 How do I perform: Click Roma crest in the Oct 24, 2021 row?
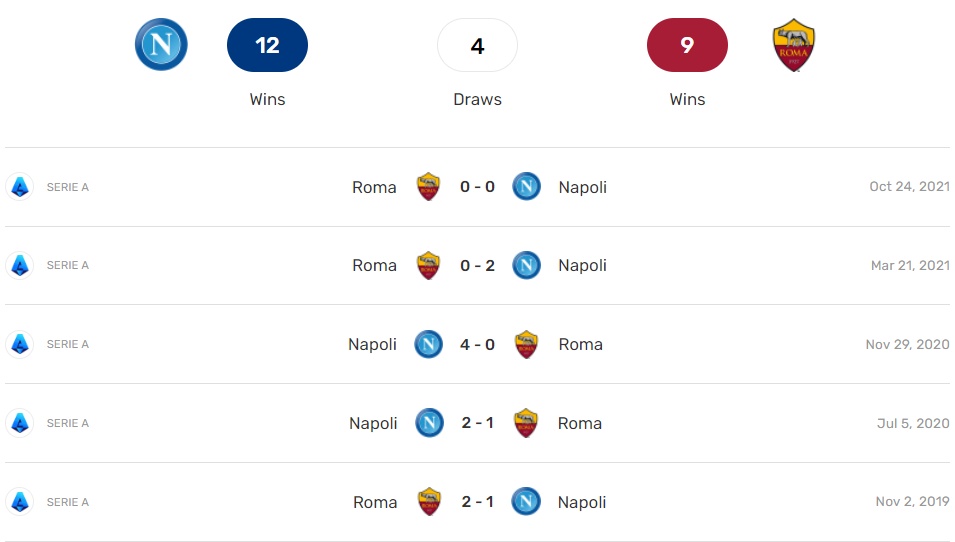coord(428,187)
